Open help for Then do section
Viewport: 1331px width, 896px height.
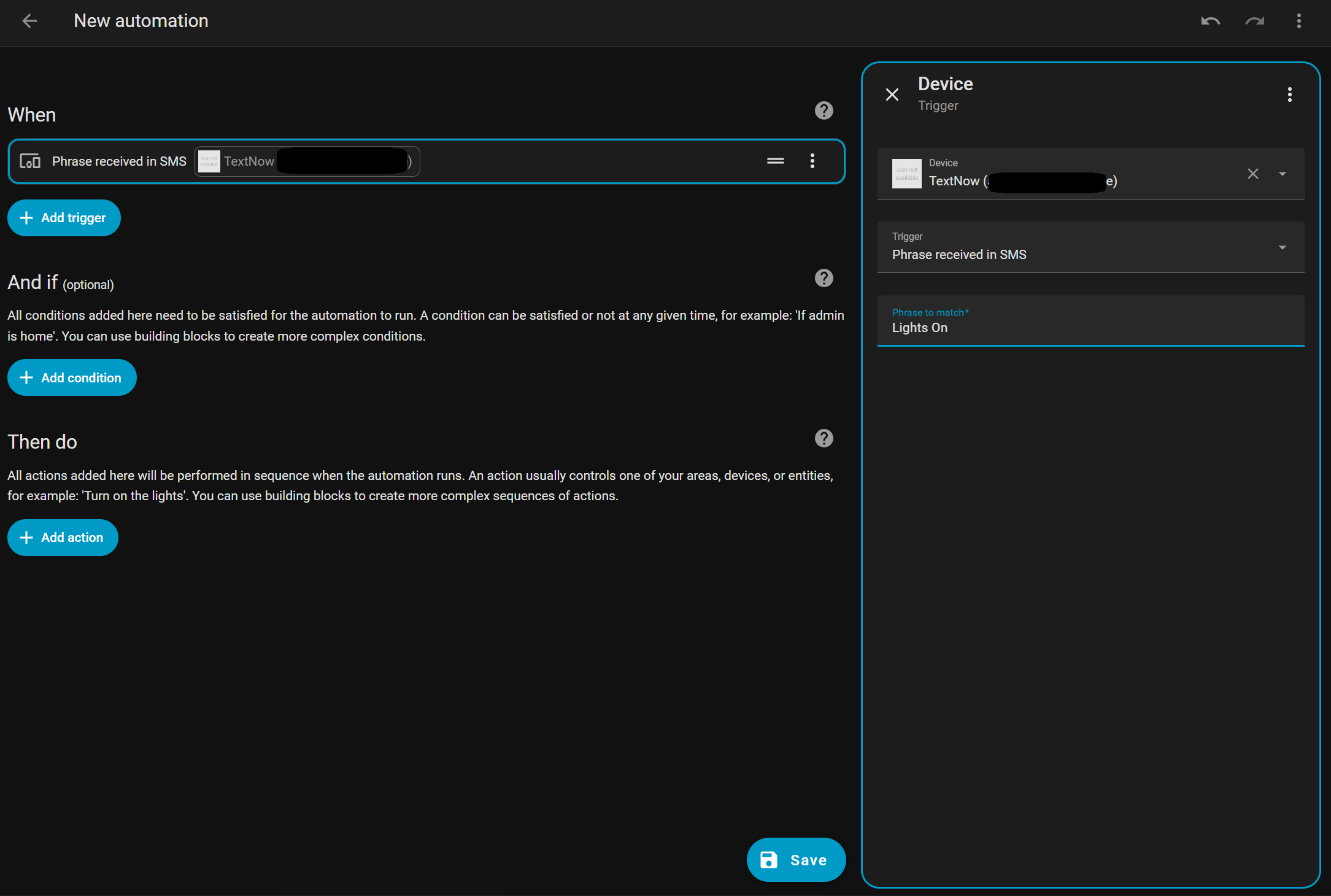(x=824, y=438)
